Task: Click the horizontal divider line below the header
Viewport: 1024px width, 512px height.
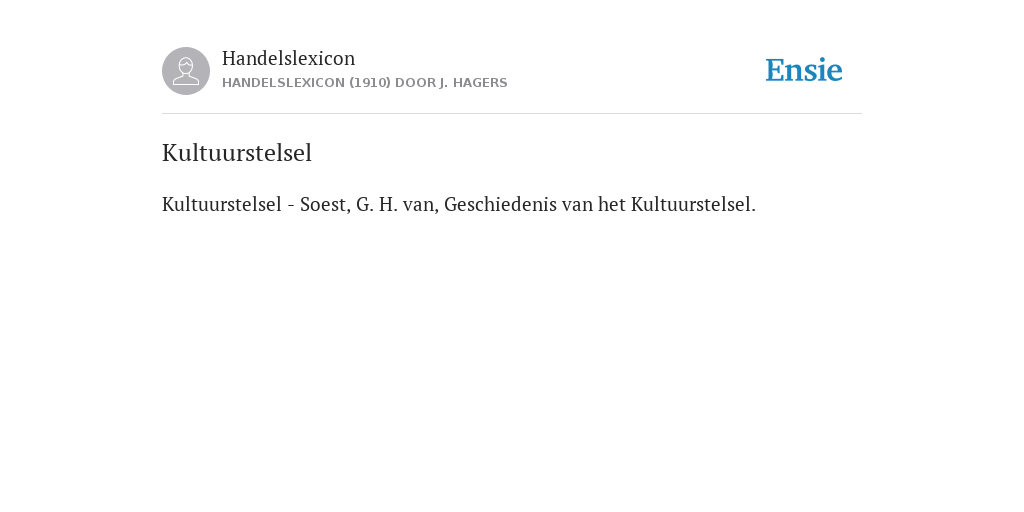Action: point(512,114)
